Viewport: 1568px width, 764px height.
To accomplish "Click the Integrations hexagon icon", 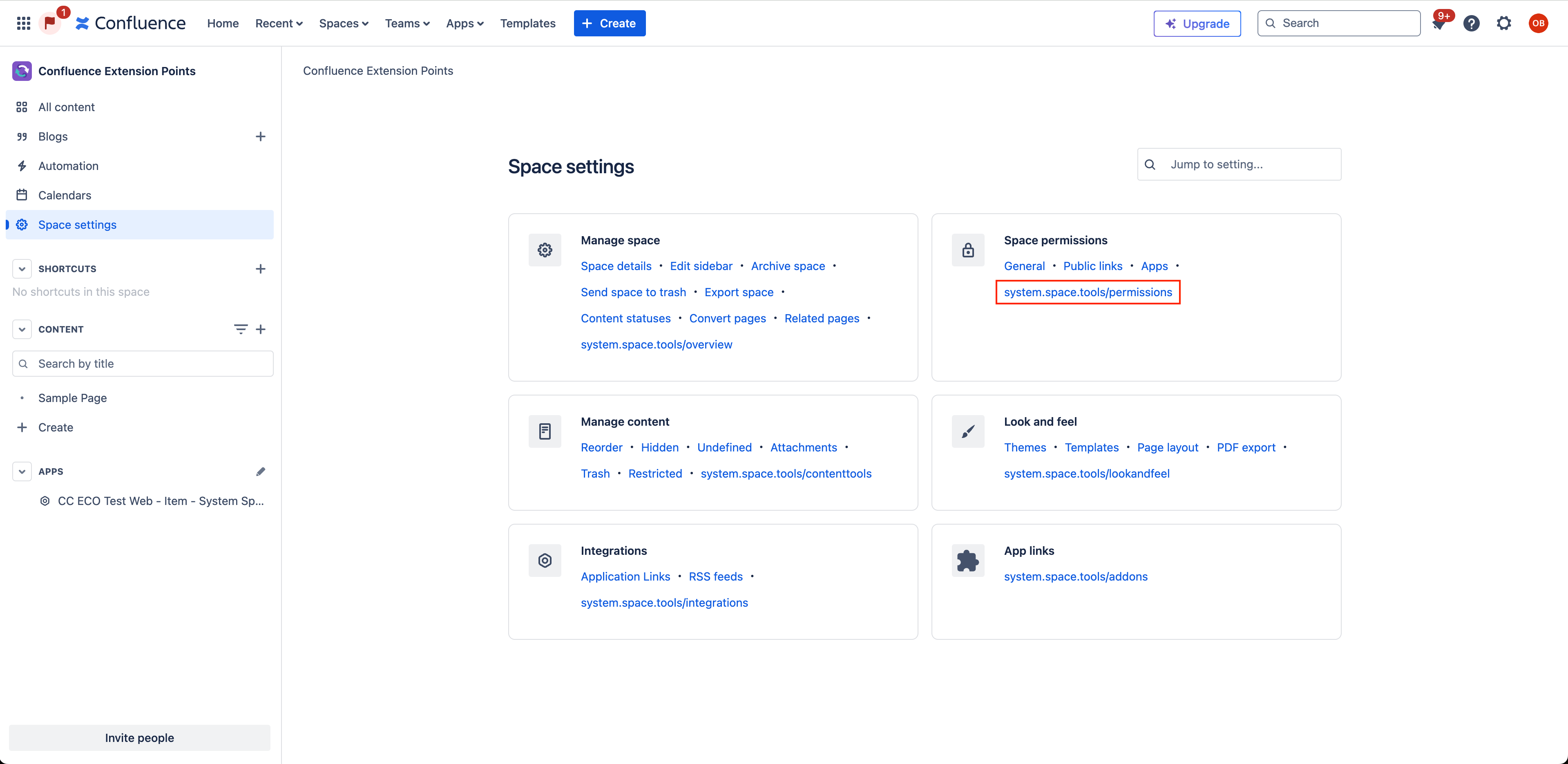I will 545,561.
